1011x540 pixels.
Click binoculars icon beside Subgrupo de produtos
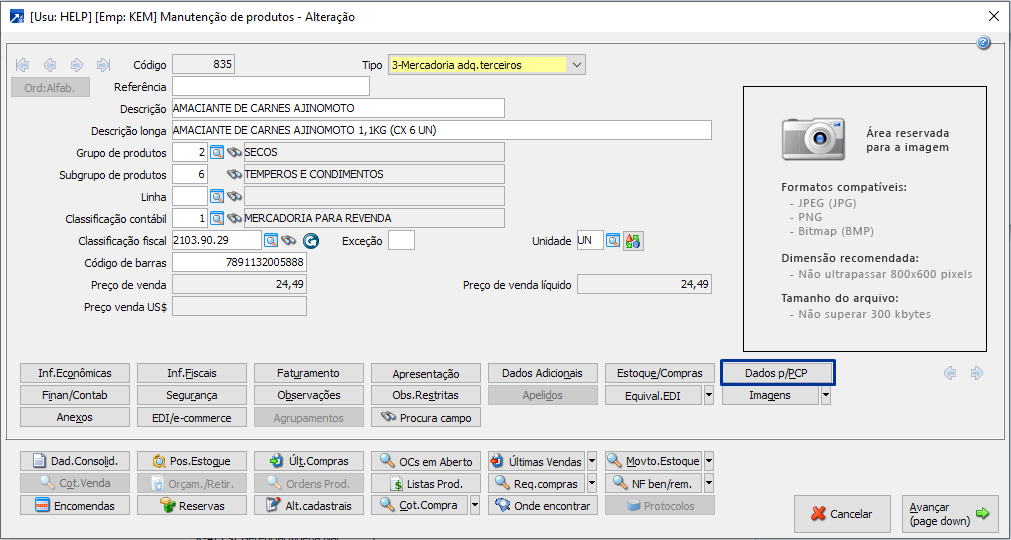point(235,174)
